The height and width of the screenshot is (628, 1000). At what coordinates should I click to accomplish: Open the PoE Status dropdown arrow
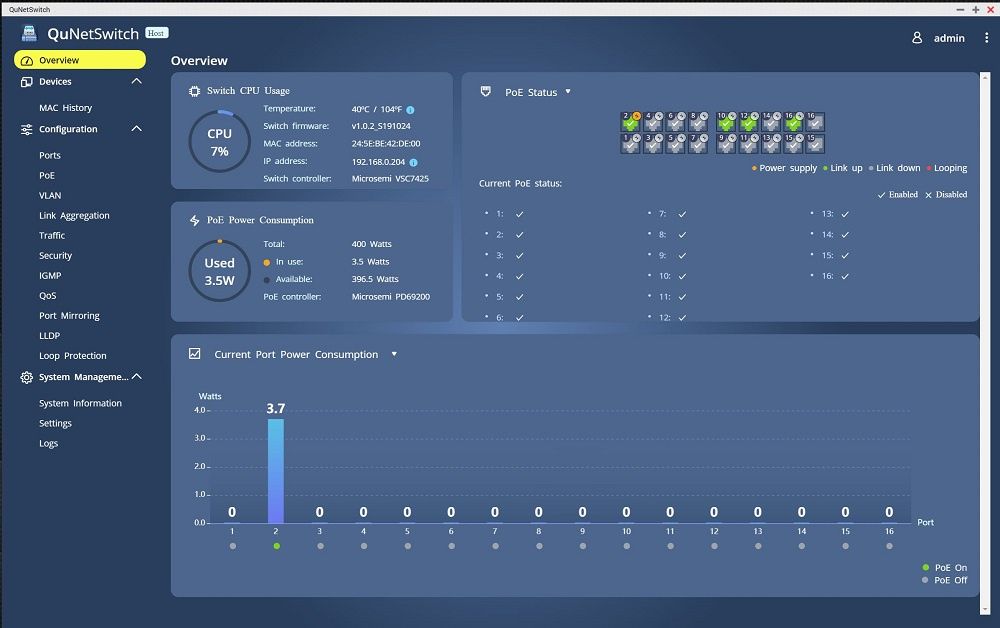pos(568,92)
